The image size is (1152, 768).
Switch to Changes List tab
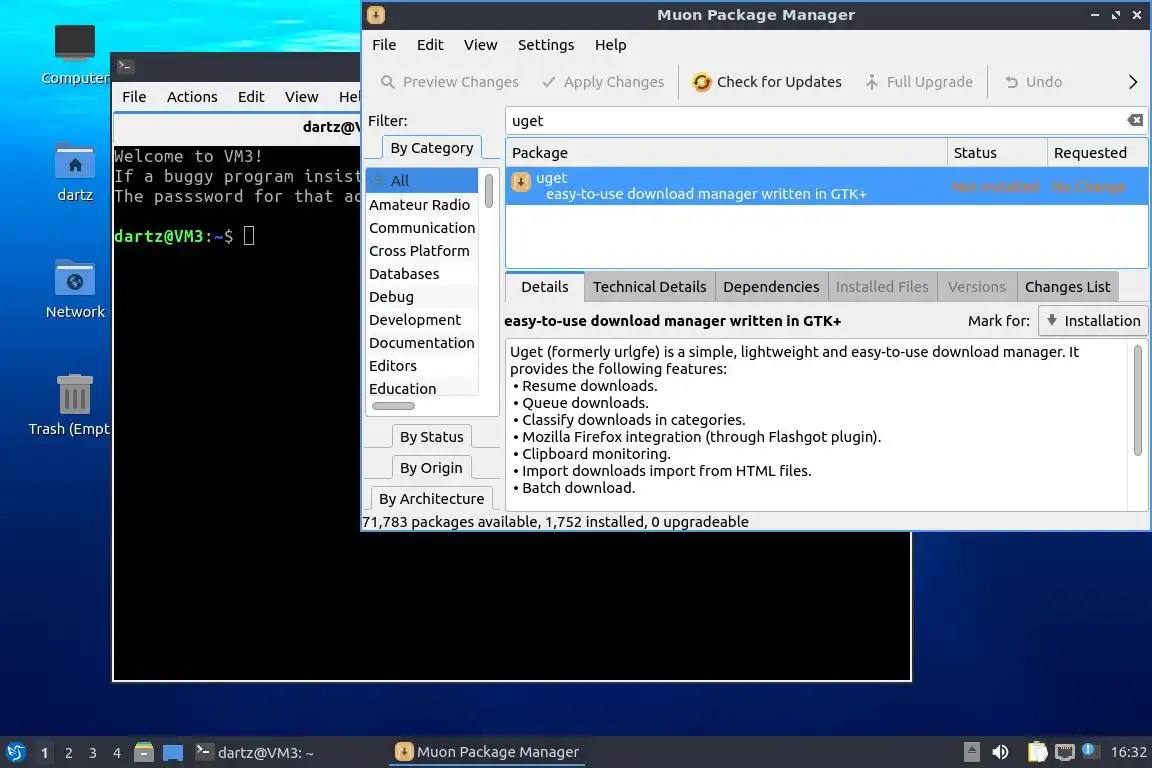coord(1068,287)
